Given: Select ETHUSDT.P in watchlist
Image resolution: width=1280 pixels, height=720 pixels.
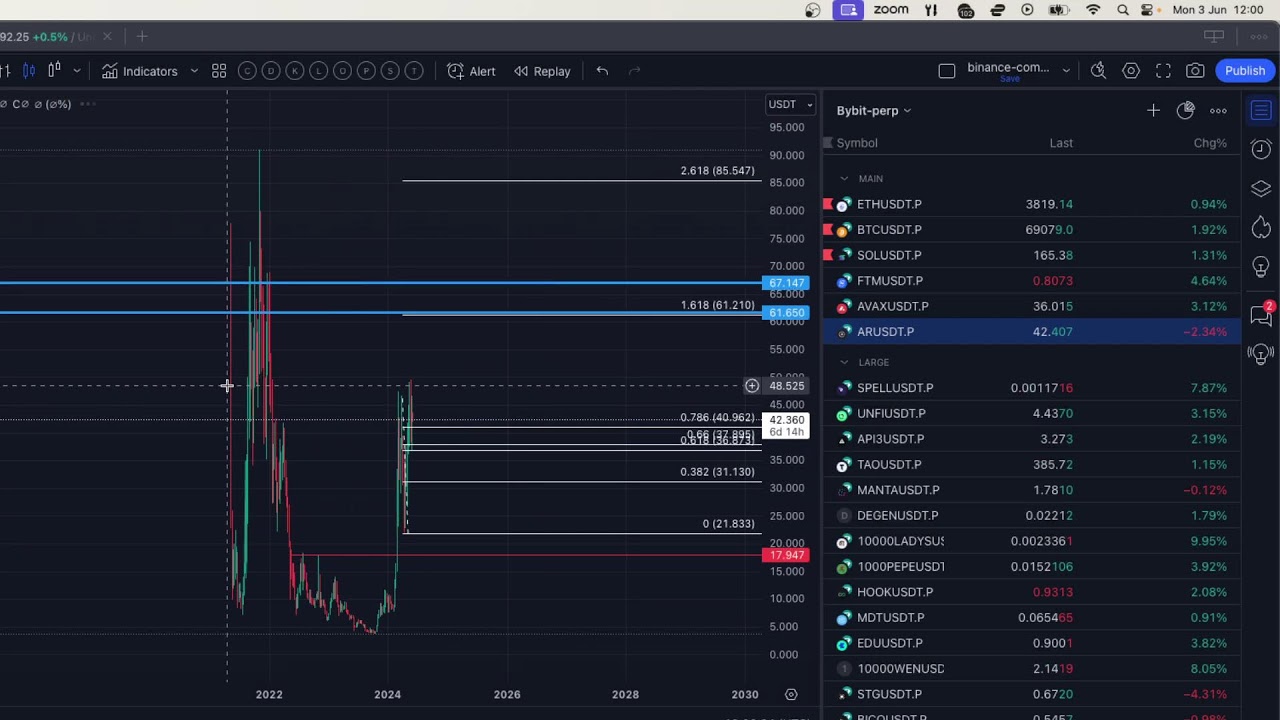Looking at the screenshot, I should pyautogui.click(x=1032, y=204).
